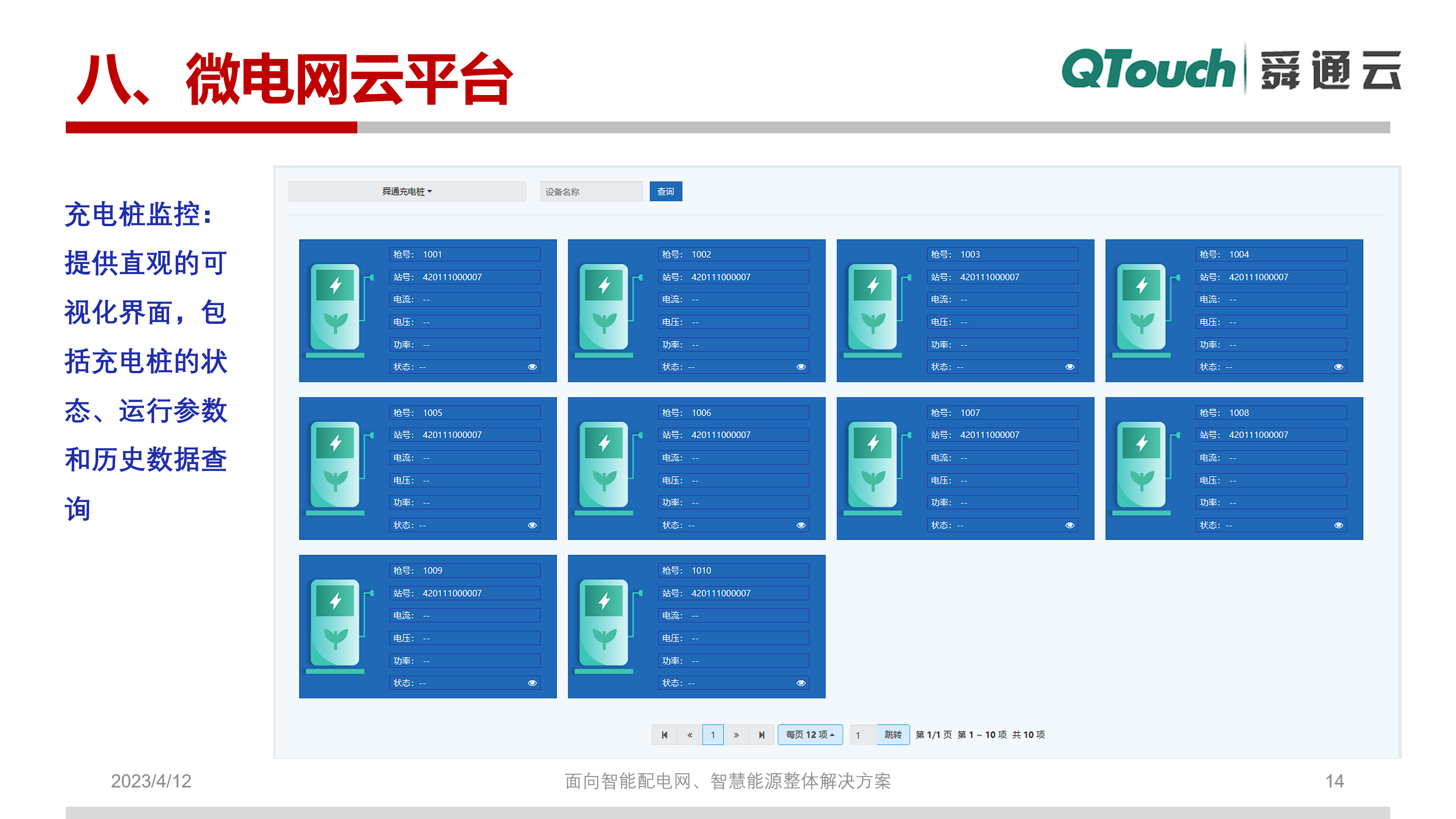Click the next page arrow
Screen dimensions: 1456x819
tap(737, 735)
